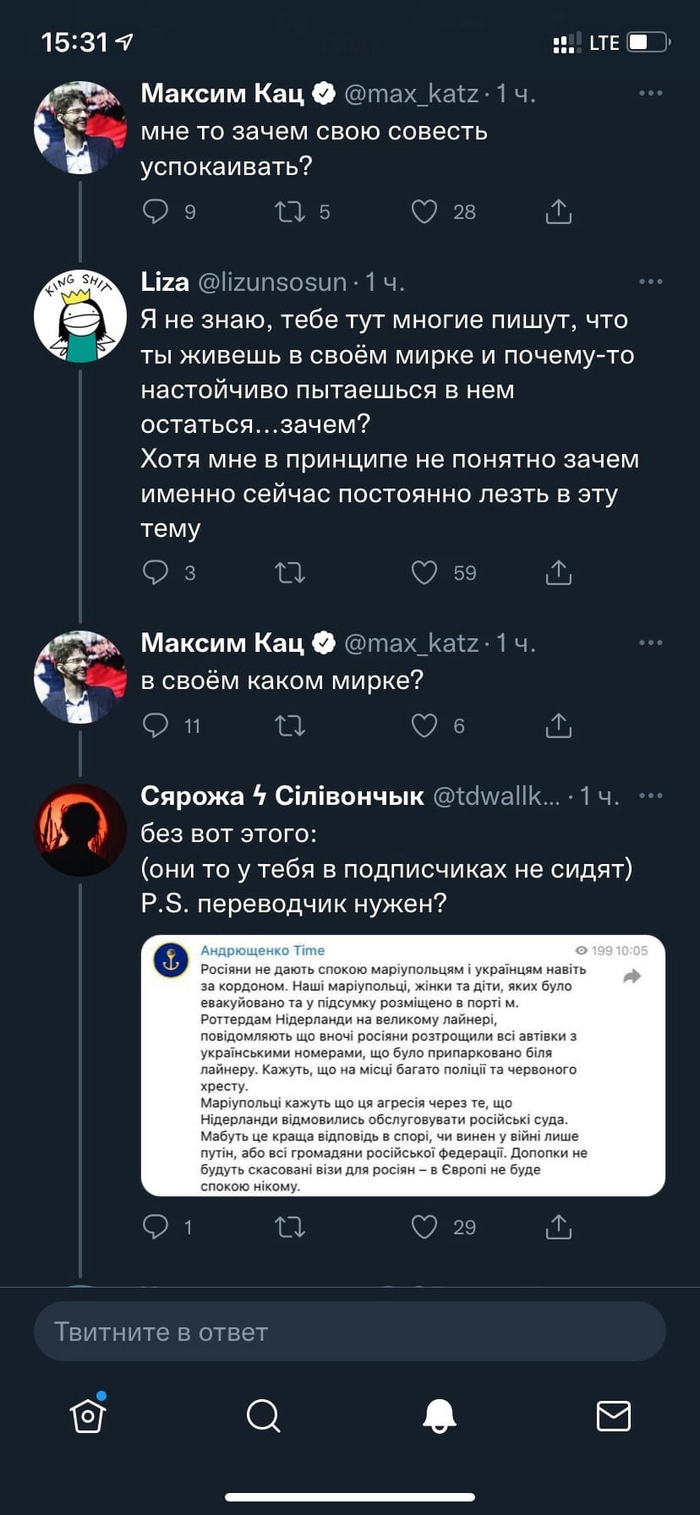This screenshot has width=700, height=1515.
Task: Retweet Сярожа Сілівончык's tweet
Action: 289,1226
